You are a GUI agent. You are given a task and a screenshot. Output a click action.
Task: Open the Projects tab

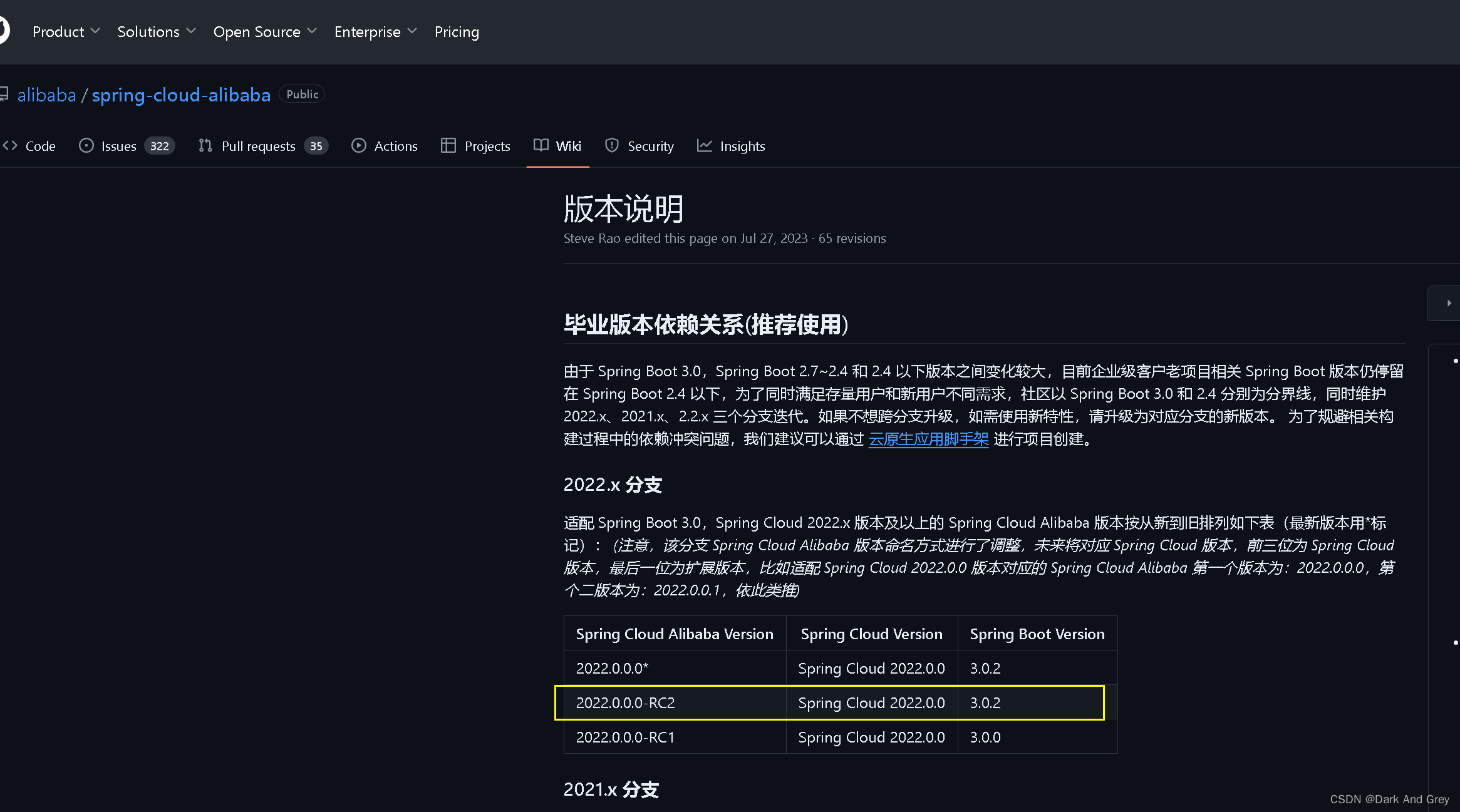click(475, 146)
